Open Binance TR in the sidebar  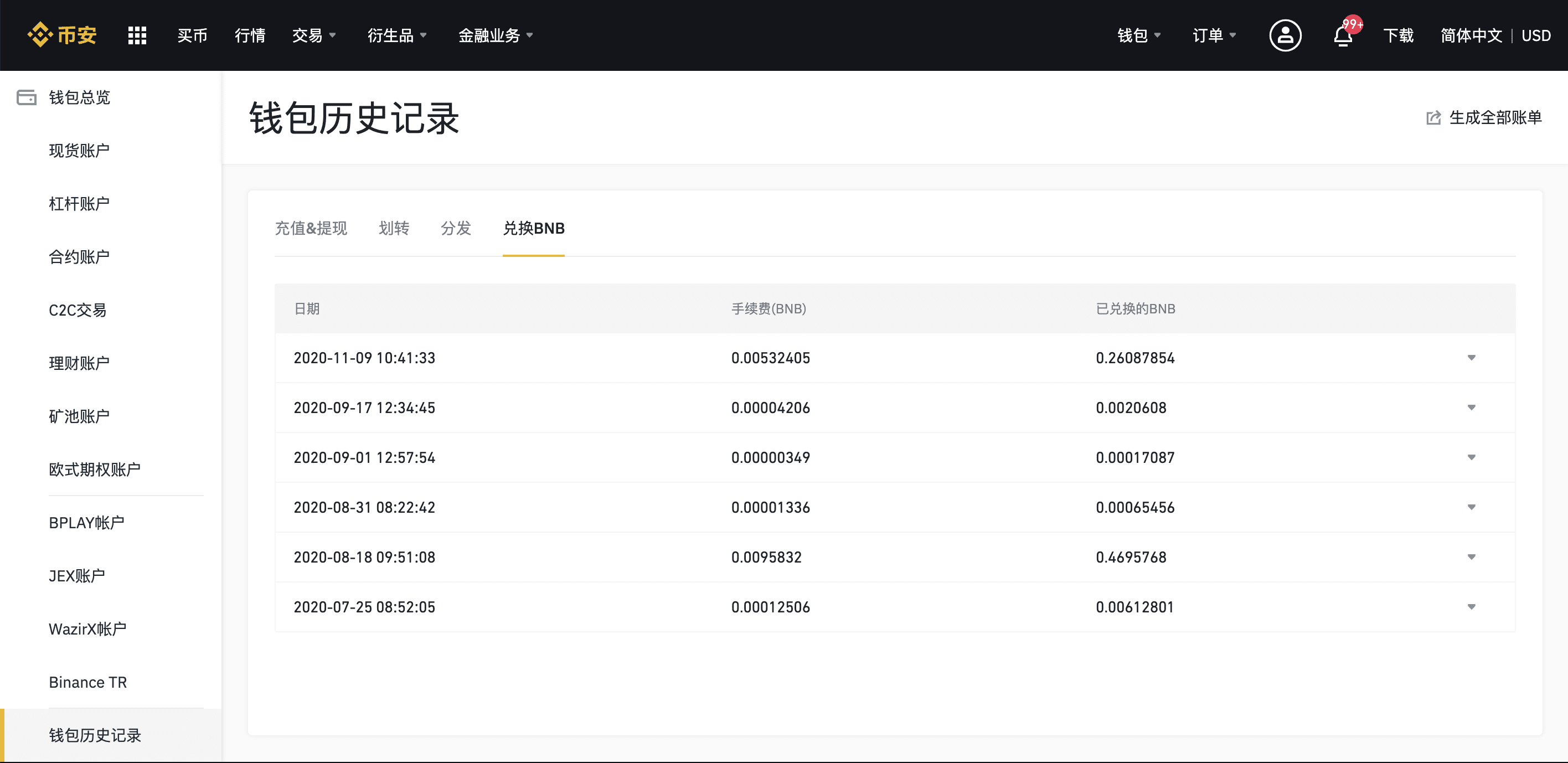coord(87,682)
